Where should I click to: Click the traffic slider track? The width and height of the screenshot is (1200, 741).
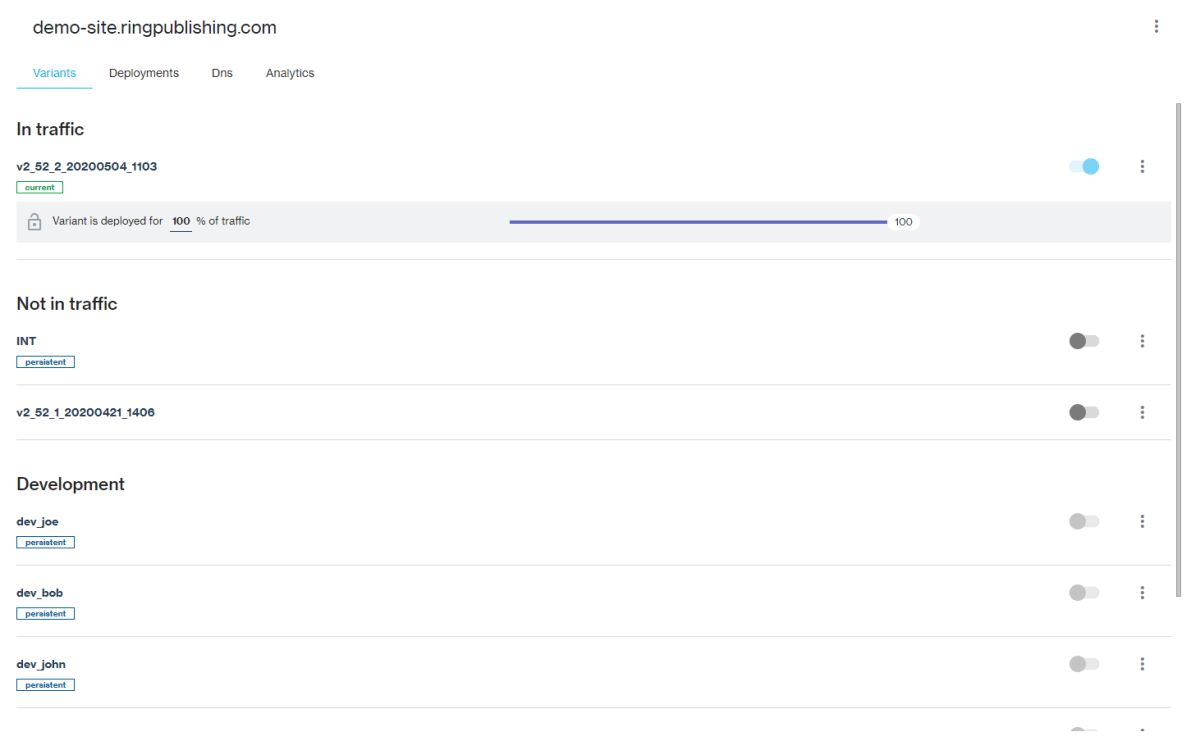[698, 222]
